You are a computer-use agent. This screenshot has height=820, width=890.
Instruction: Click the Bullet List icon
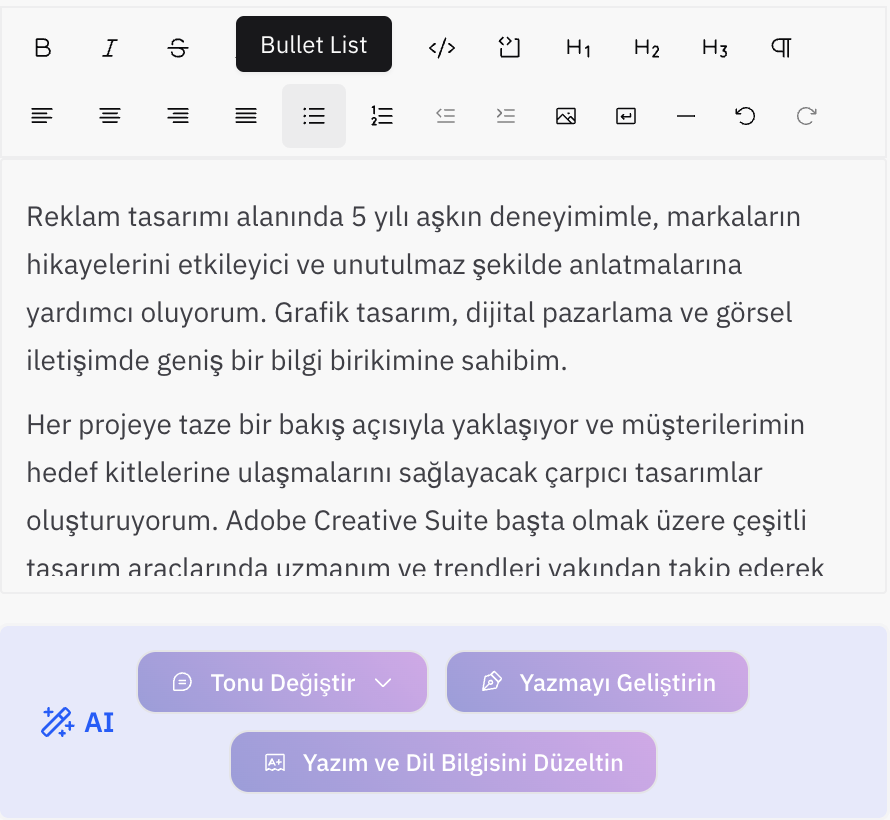(x=314, y=116)
